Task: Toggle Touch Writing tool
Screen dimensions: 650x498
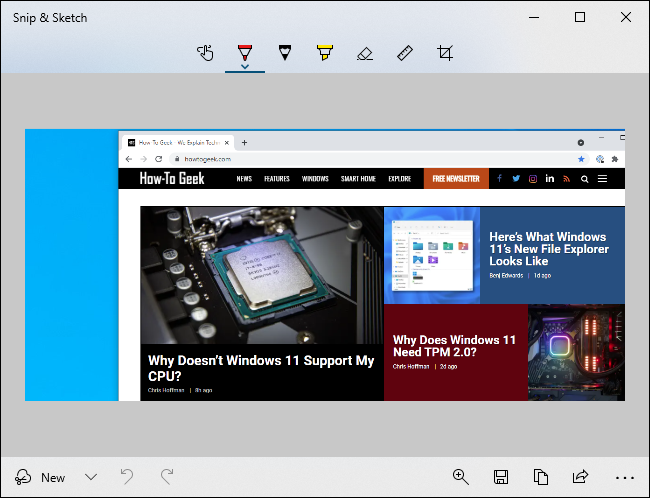Action: [205, 52]
